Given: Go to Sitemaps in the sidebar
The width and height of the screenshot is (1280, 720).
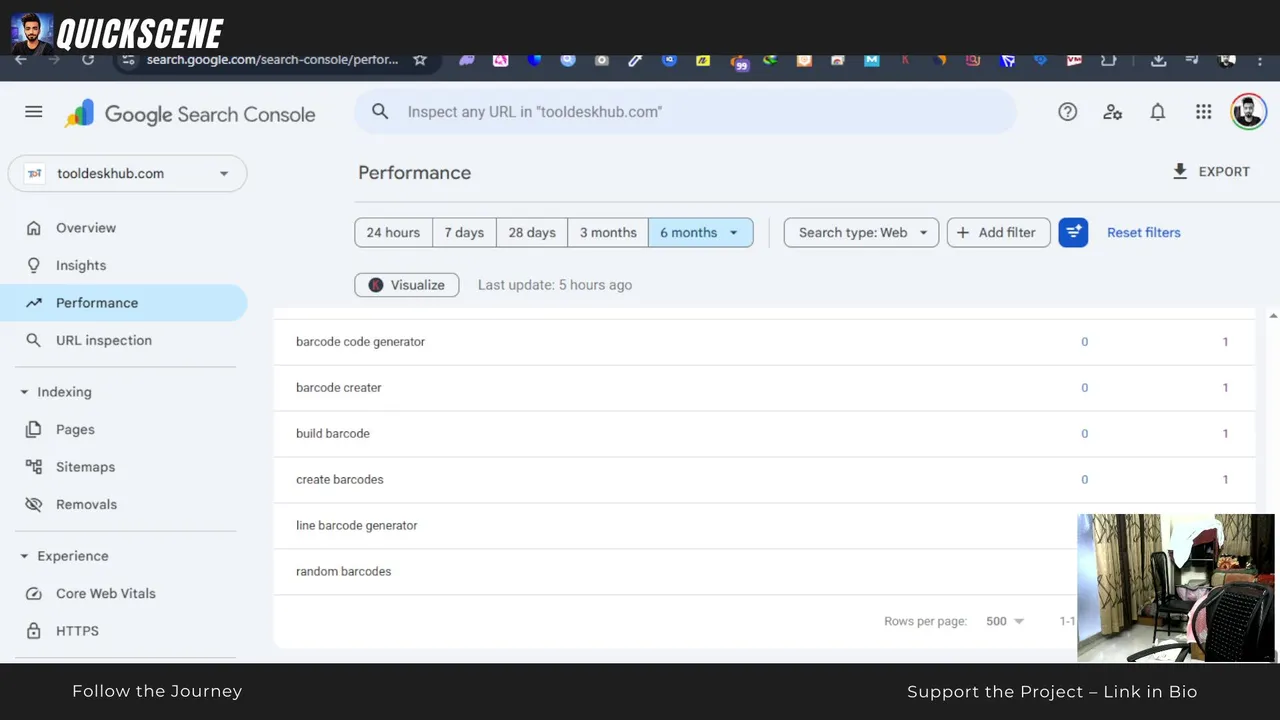Looking at the screenshot, I should [x=85, y=467].
